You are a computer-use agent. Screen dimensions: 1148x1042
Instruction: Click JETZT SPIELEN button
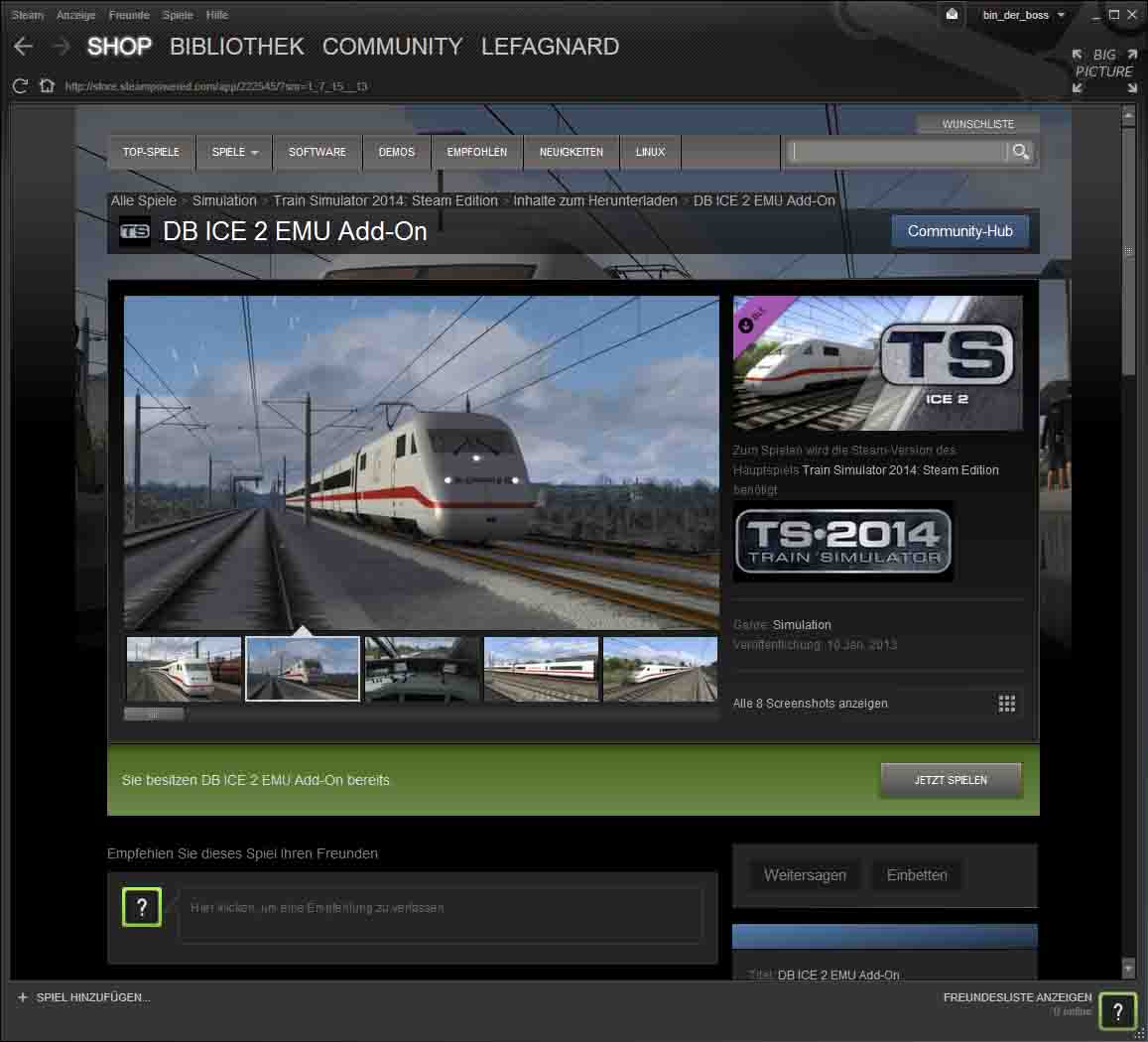951,780
